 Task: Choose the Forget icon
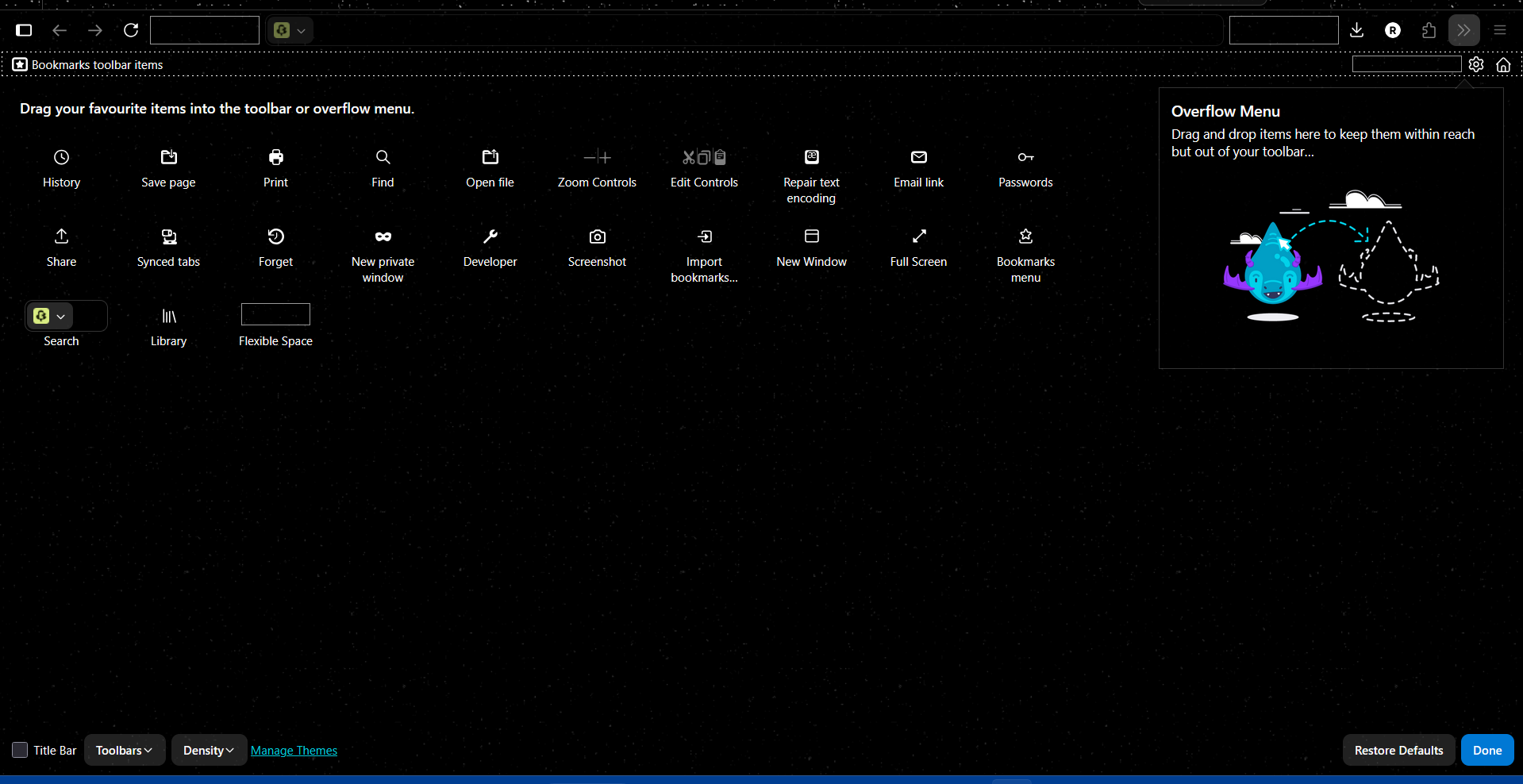point(275,236)
